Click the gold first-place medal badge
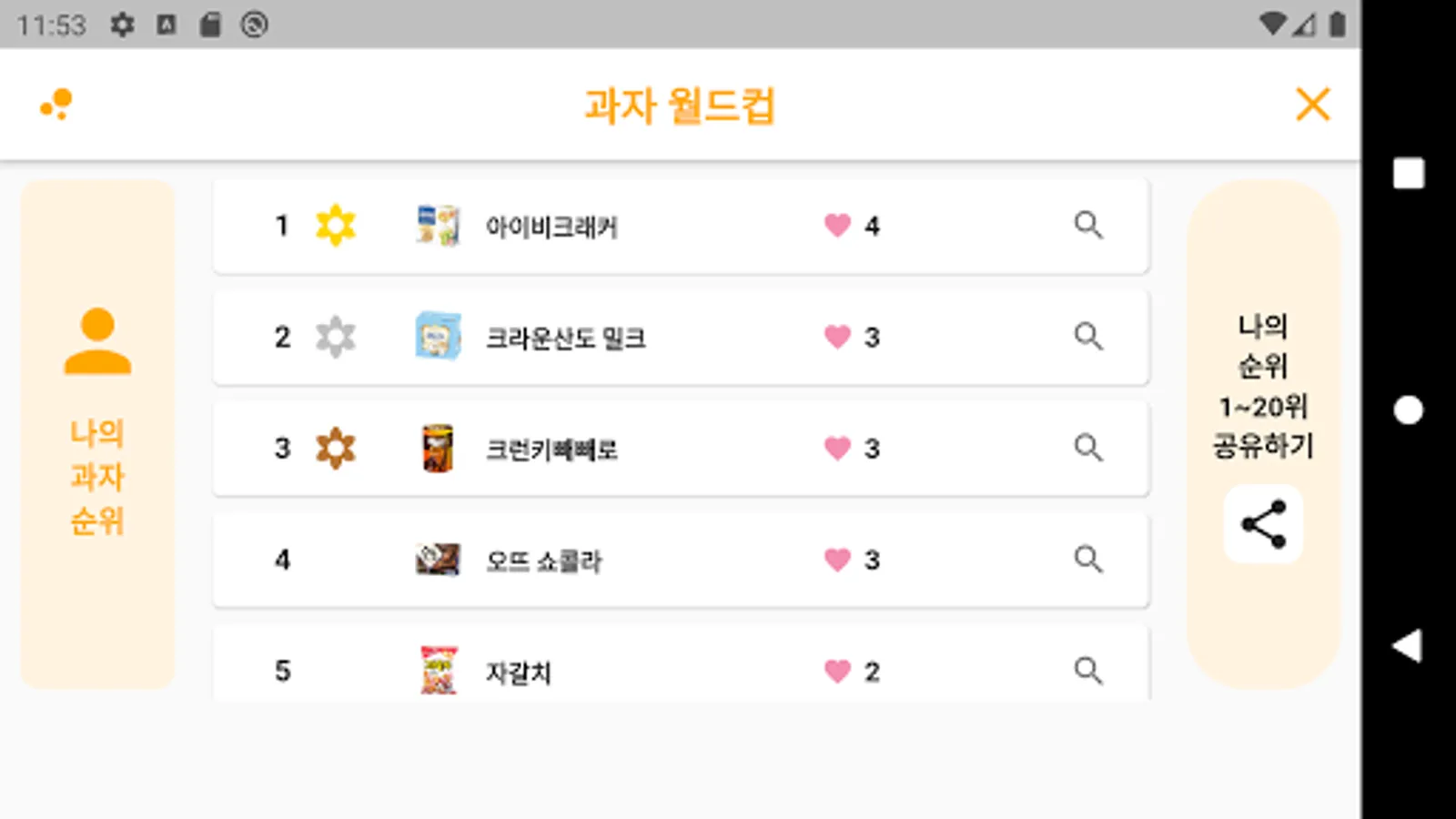The image size is (1456, 819). tap(335, 225)
